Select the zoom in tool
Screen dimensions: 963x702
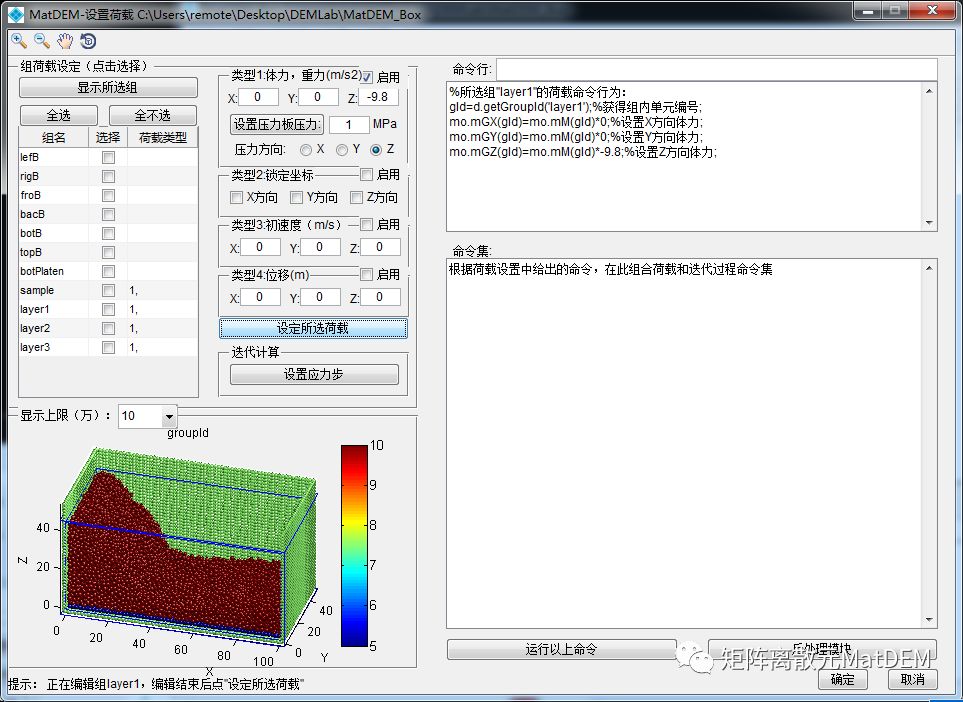pos(19,41)
